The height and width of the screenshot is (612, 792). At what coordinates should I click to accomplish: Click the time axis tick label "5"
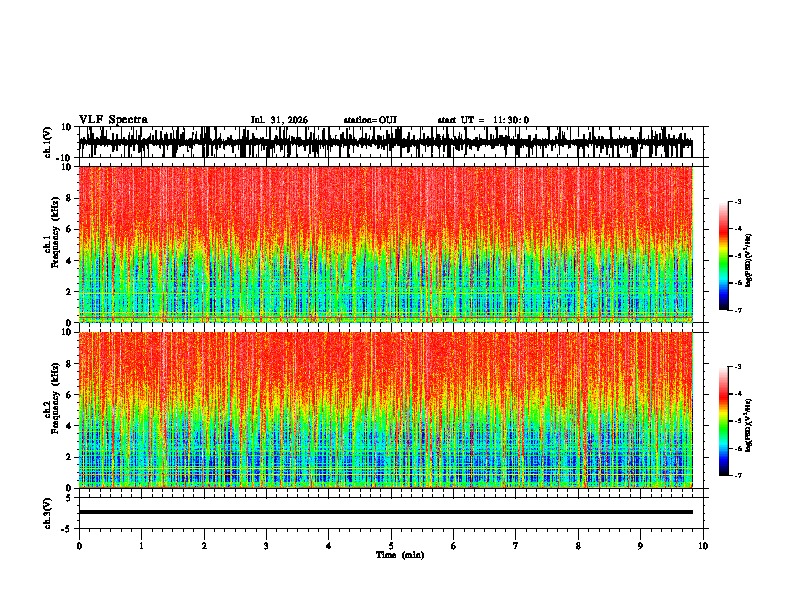[x=391, y=546]
